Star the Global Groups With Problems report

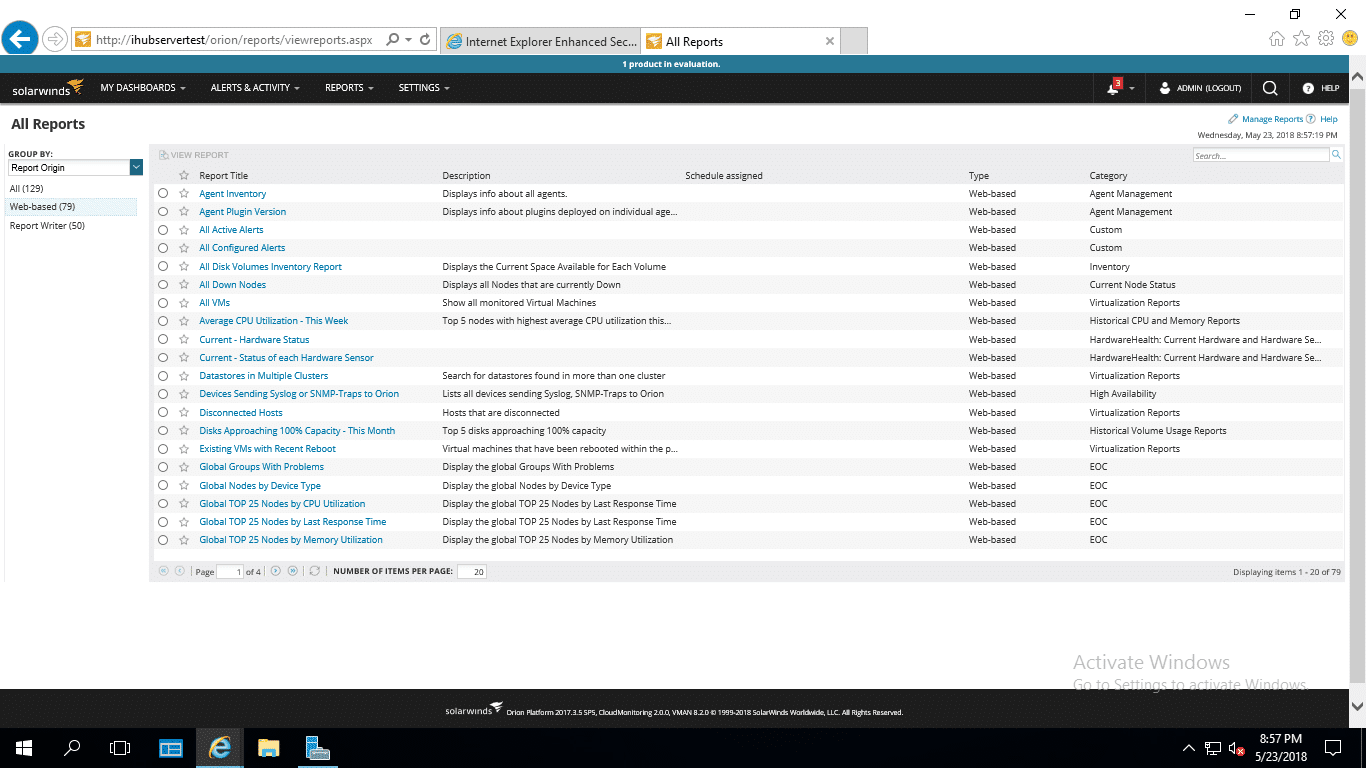(184, 467)
